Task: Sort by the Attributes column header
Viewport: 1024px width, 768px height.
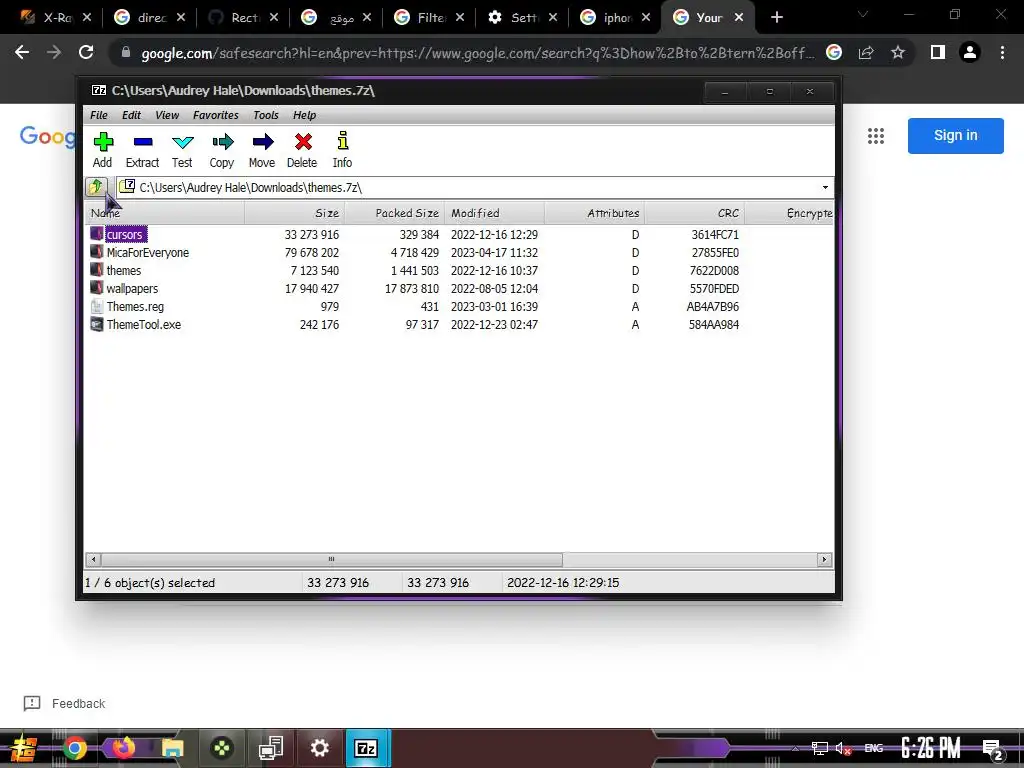Action: point(594,213)
